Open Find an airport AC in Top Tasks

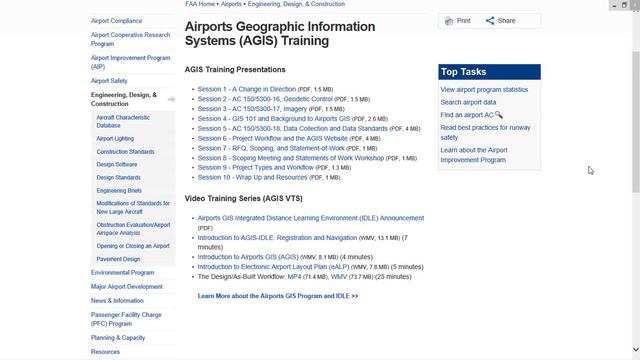[x=467, y=115]
